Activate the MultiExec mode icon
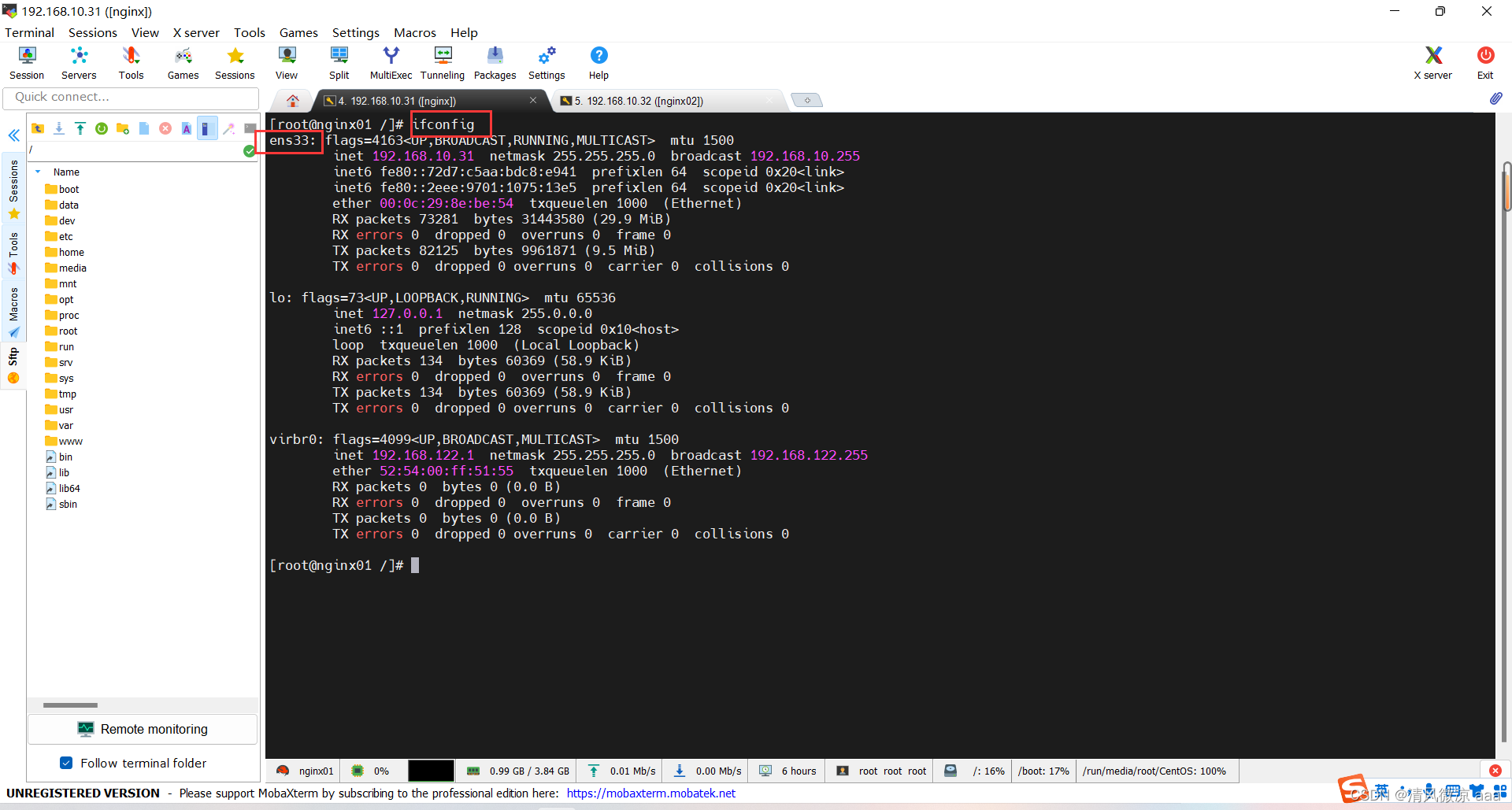The width and height of the screenshot is (1512, 810). click(391, 63)
